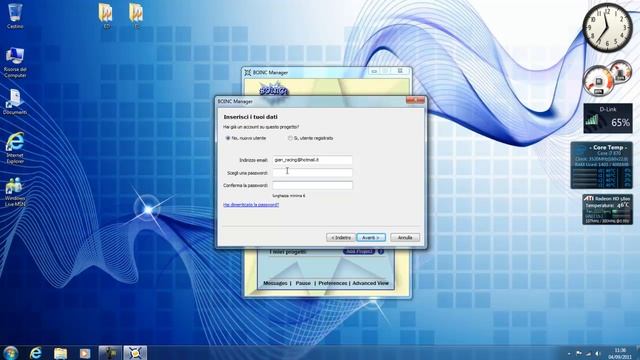The width and height of the screenshot is (640, 360).
Task: Switch to Advanced View in BOINC Manager
Action: 370,283
